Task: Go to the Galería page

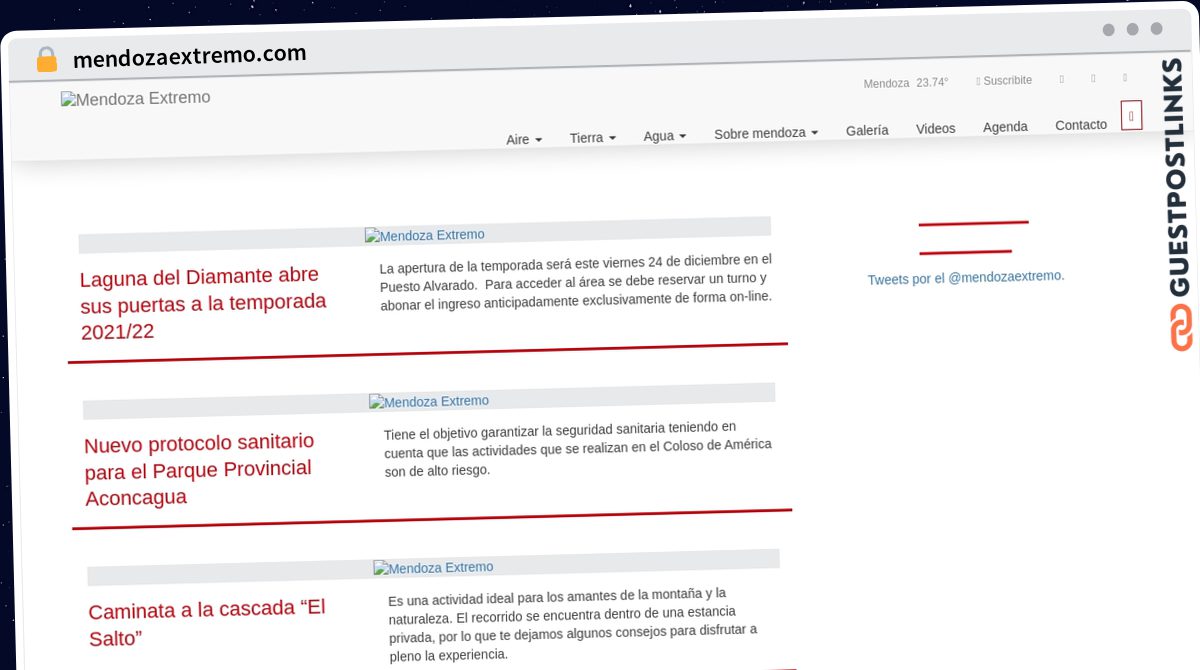Action: pos(867,130)
